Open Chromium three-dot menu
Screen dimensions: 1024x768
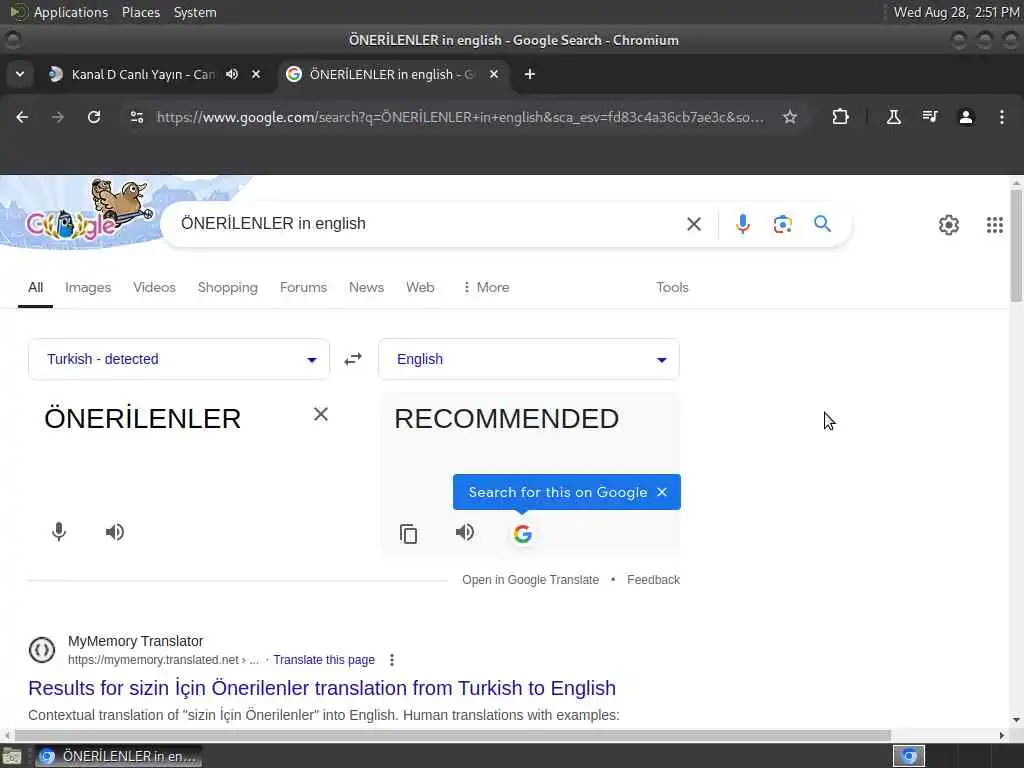coord(1002,117)
